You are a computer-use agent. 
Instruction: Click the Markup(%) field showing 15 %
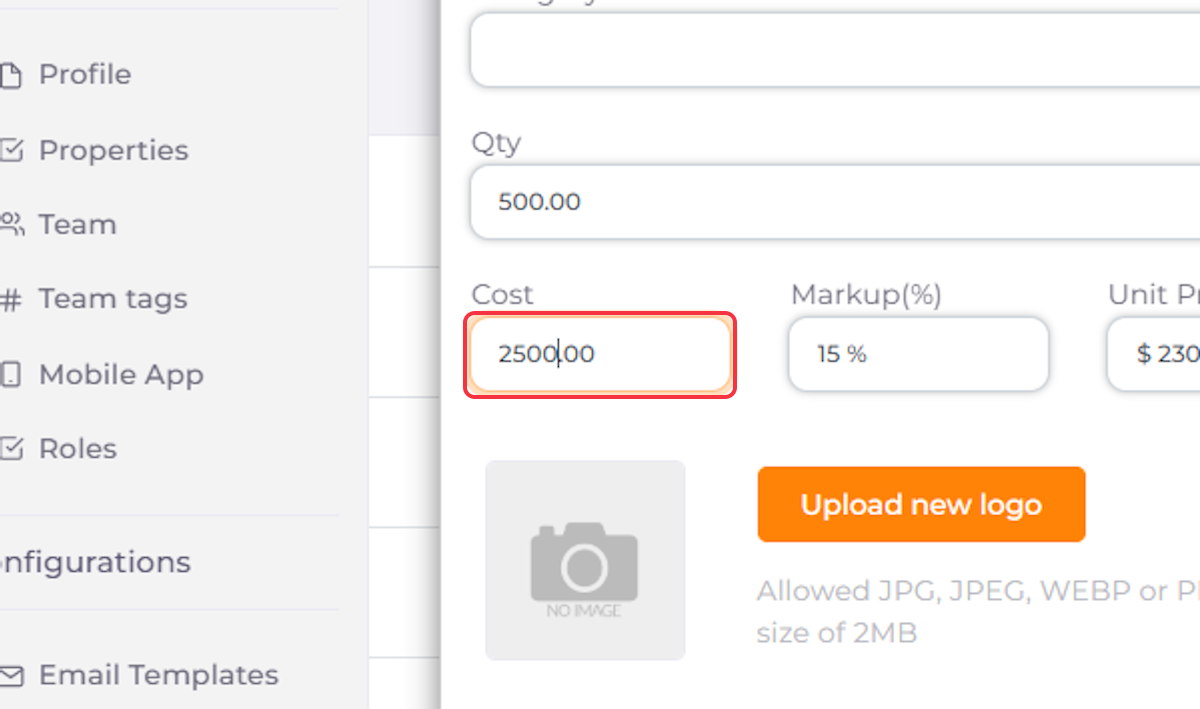pyautogui.click(x=918, y=354)
